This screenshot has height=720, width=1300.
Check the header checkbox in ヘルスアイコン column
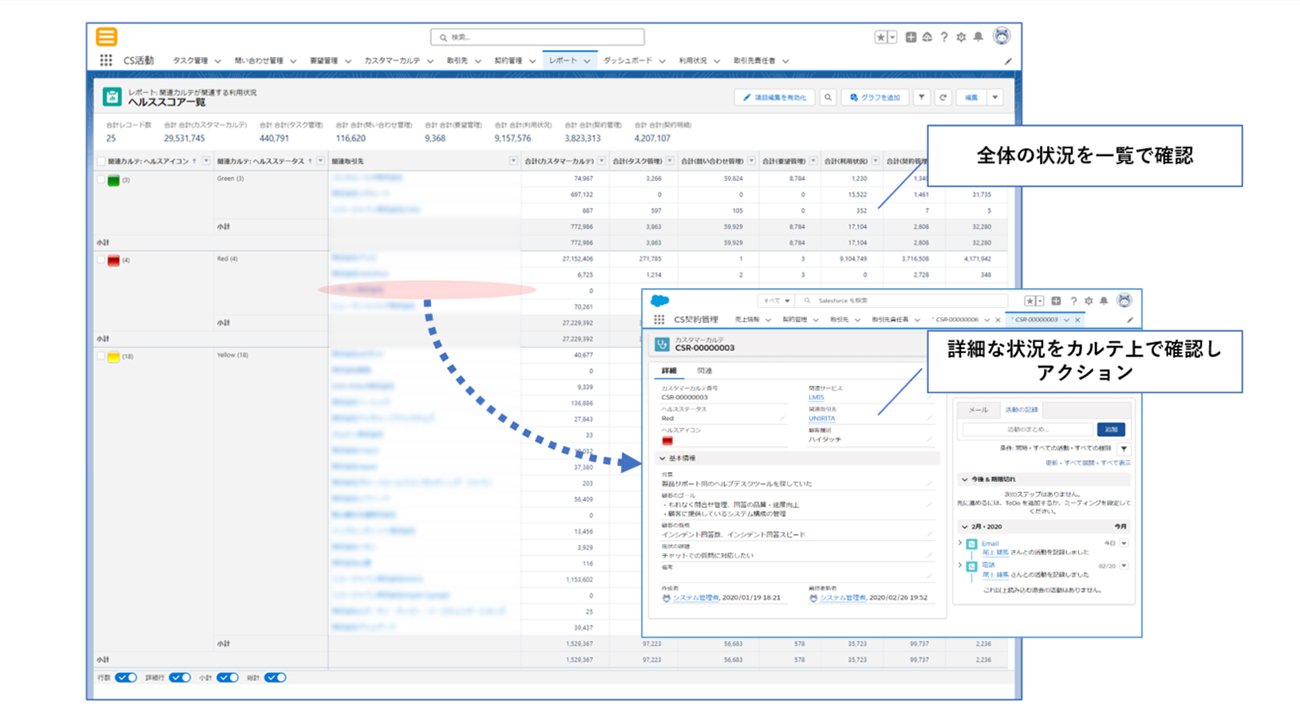[101, 160]
